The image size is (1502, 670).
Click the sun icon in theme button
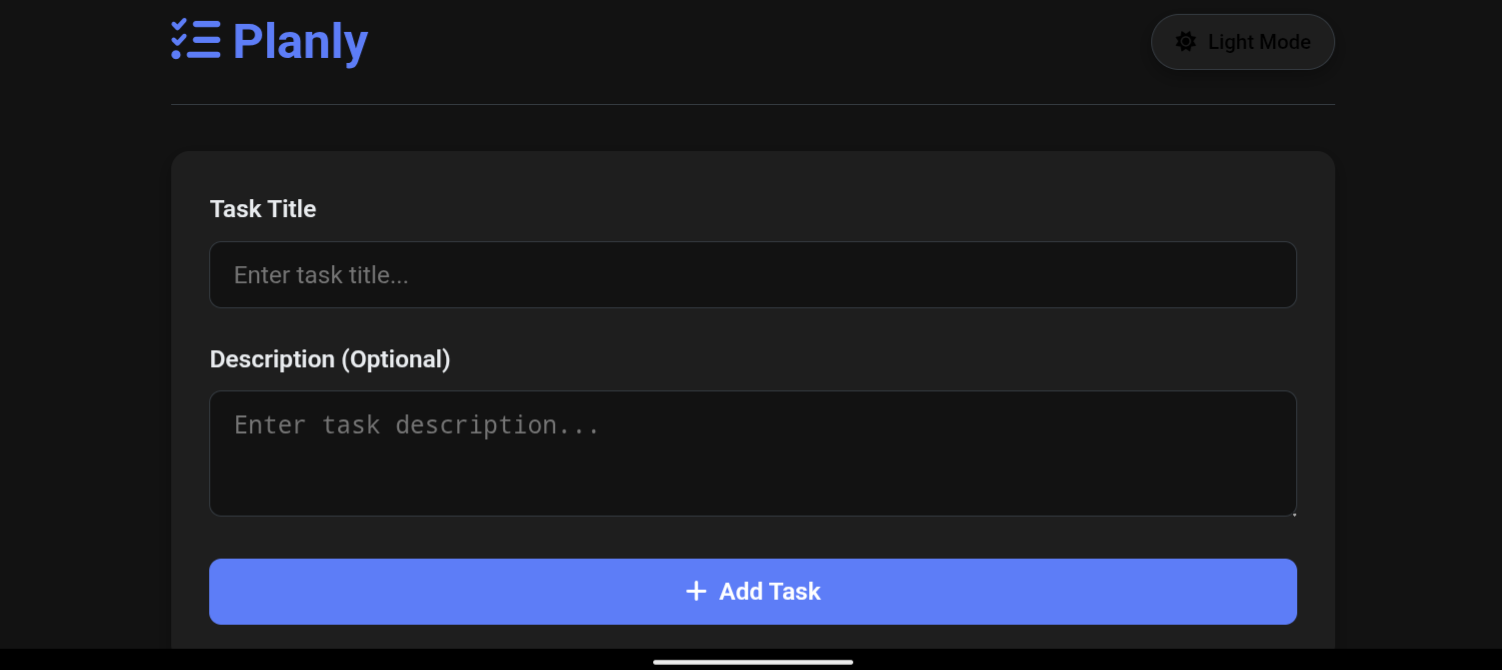point(1186,42)
